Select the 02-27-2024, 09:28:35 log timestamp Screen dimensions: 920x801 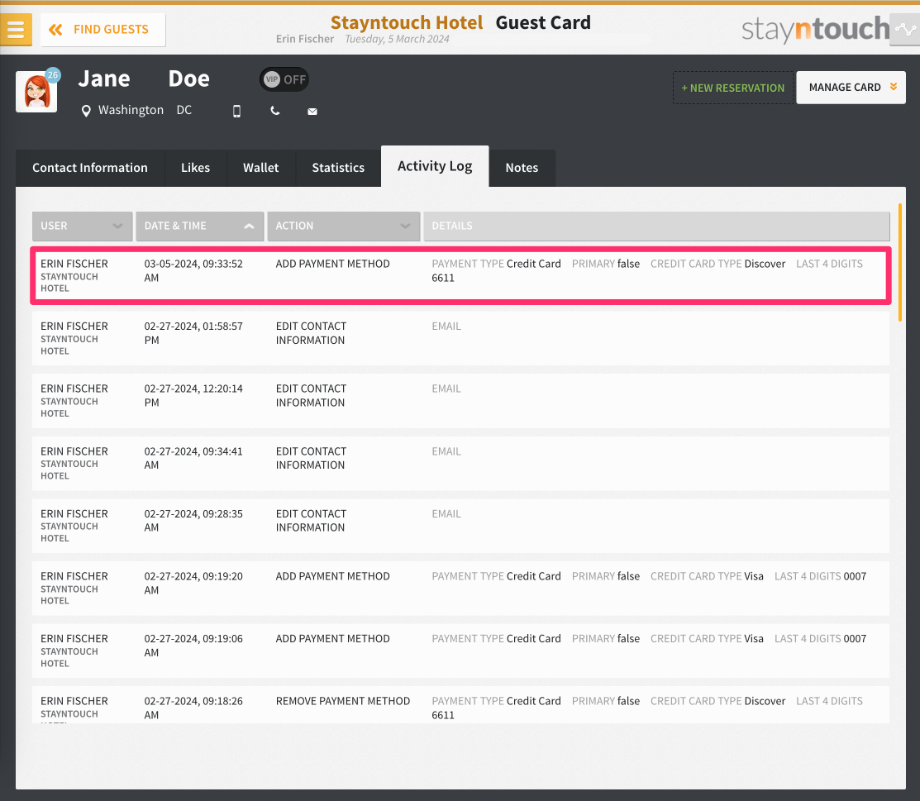coord(194,521)
